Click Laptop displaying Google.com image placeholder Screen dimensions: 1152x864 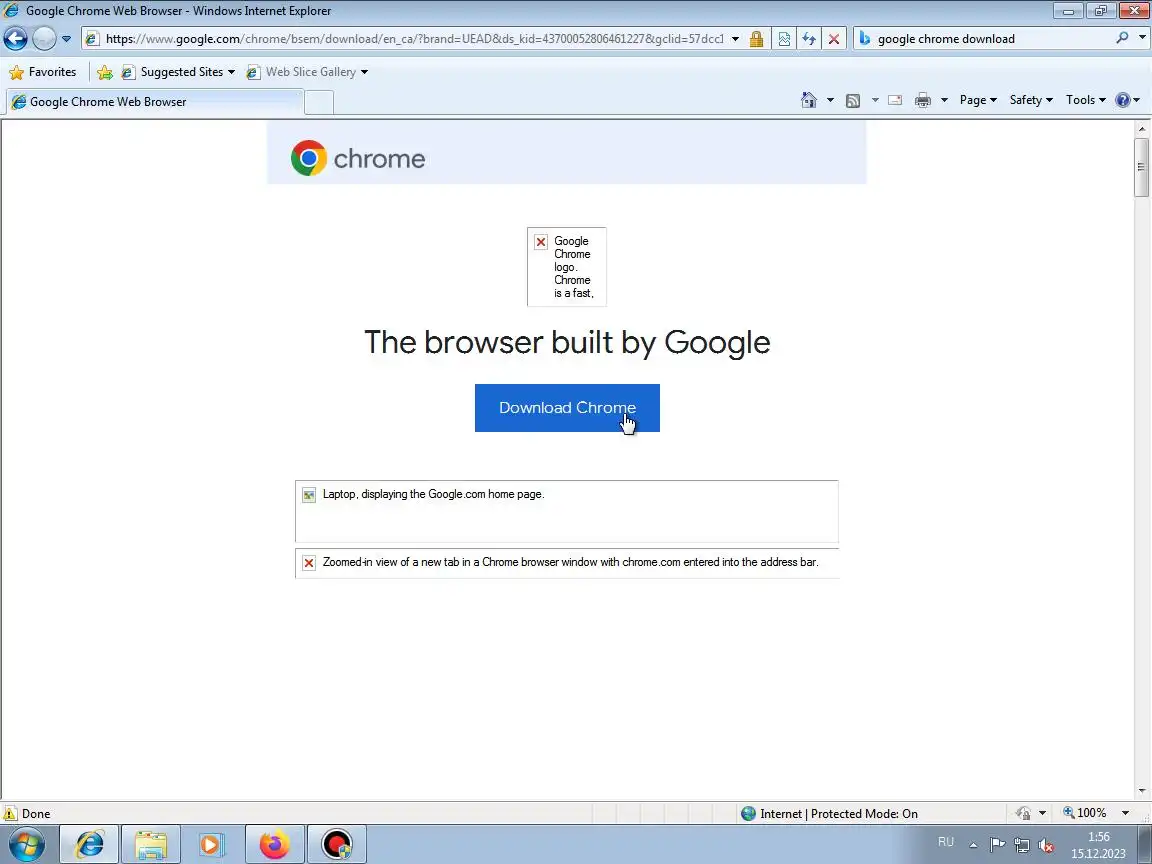(566, 511)
